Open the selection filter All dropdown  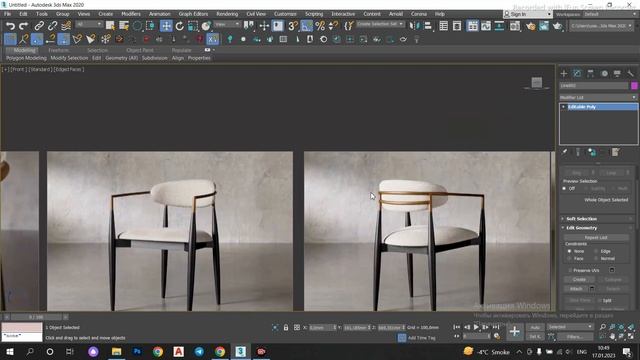tap(89, 24)
